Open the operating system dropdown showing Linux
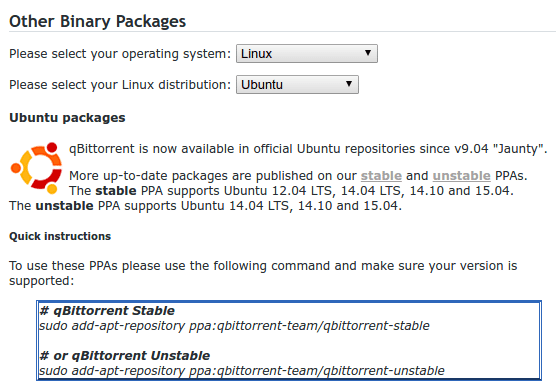This screenshot has height=383, width=556. [x=307, y=54]
